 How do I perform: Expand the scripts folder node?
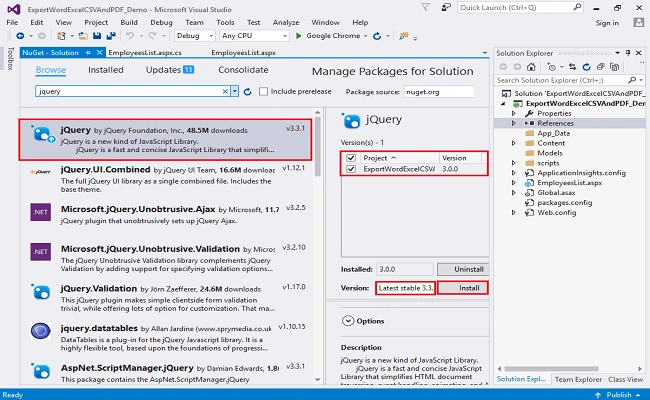[514, 163]
